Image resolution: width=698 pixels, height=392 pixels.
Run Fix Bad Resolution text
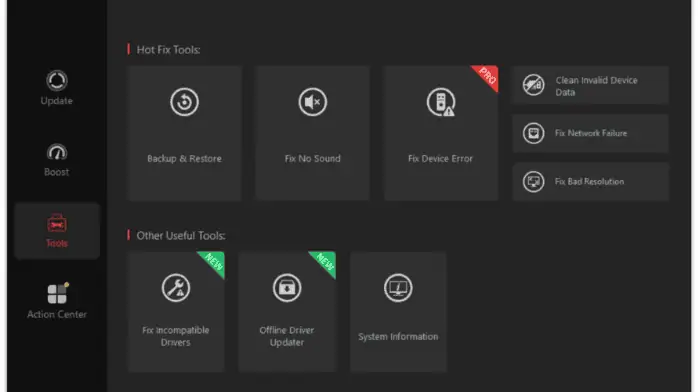589,182
